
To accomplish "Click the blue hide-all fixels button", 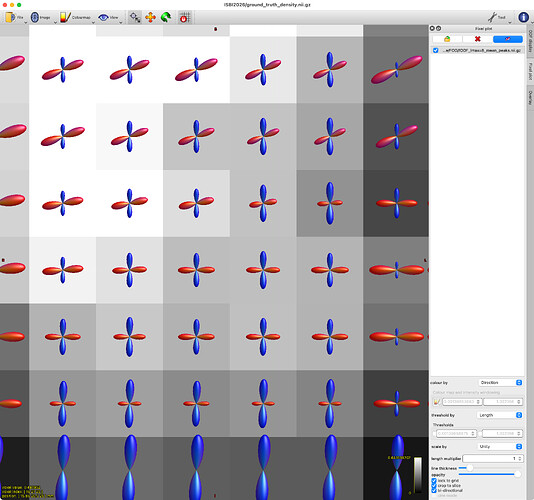I will click(x=508, y=39).
